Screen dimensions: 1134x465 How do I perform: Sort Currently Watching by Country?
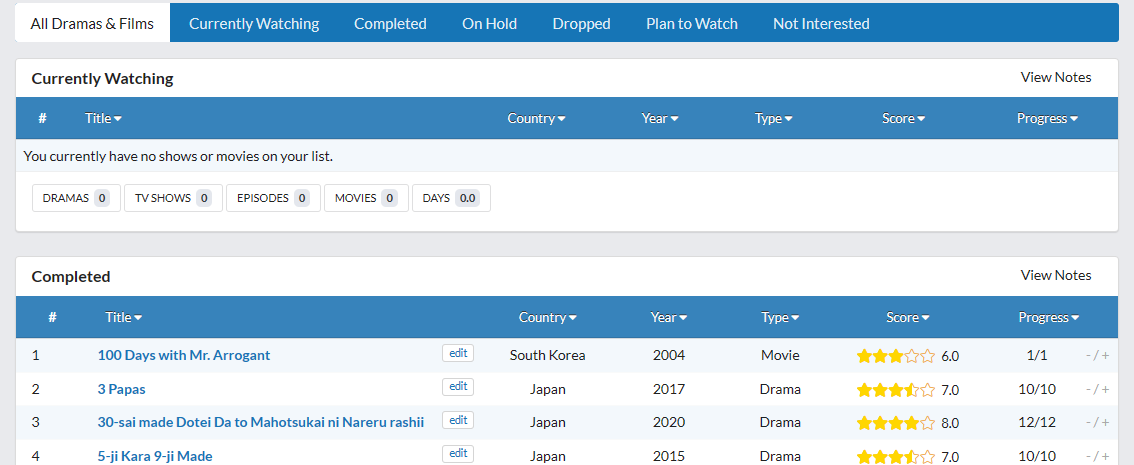coord(537,119)
